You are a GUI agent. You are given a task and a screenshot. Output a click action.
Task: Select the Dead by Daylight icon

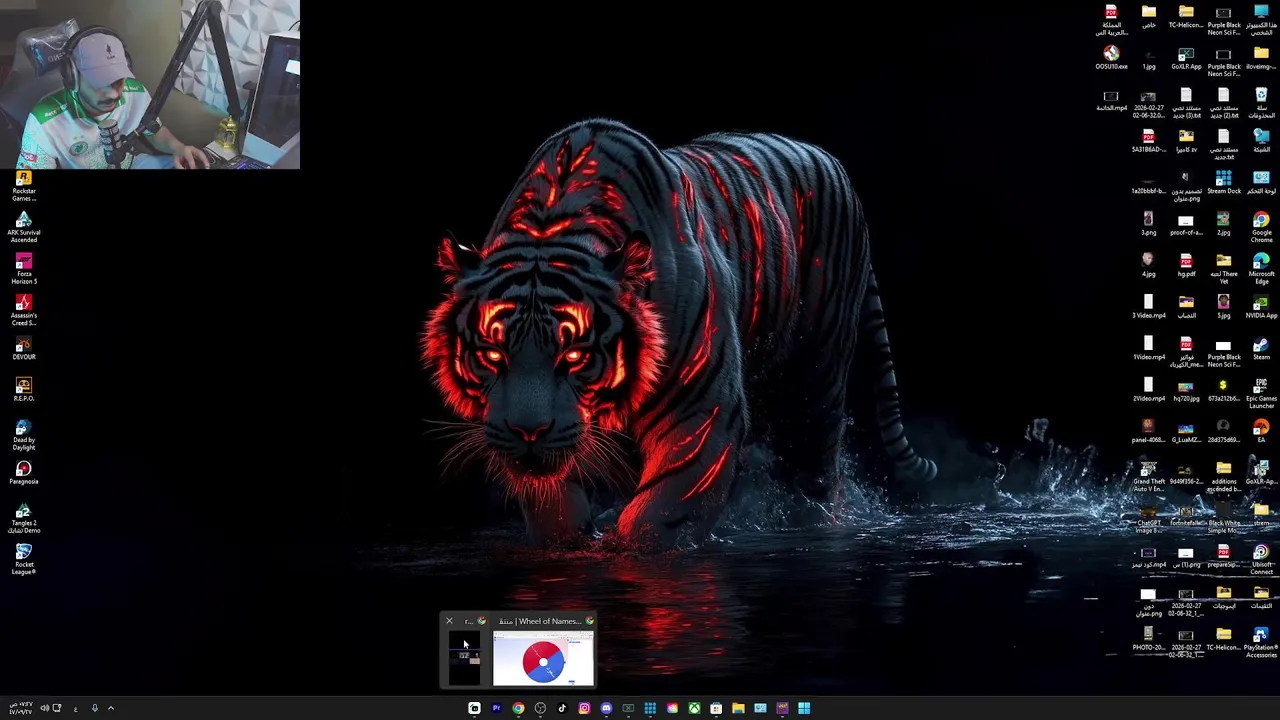pyautogui.click(x=24, y=436)
